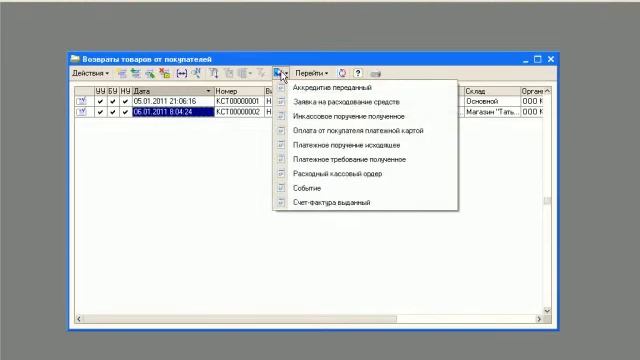This screenshot has height=360, width=640.
Task: Click the document icon in the KCT00000001 row
Action: click(x=81, y=101)
